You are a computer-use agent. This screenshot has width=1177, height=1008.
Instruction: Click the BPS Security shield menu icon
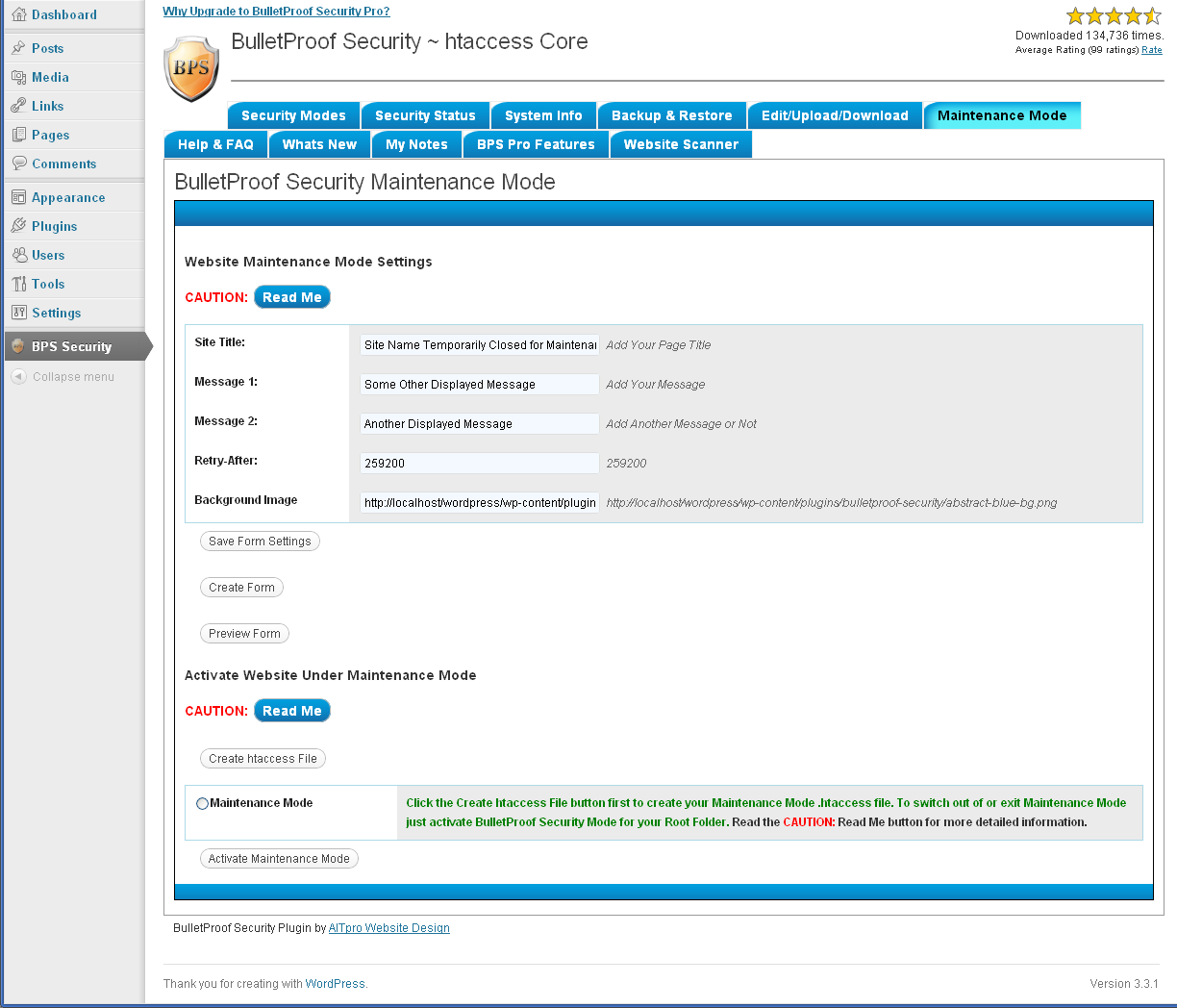pos(18,346)
